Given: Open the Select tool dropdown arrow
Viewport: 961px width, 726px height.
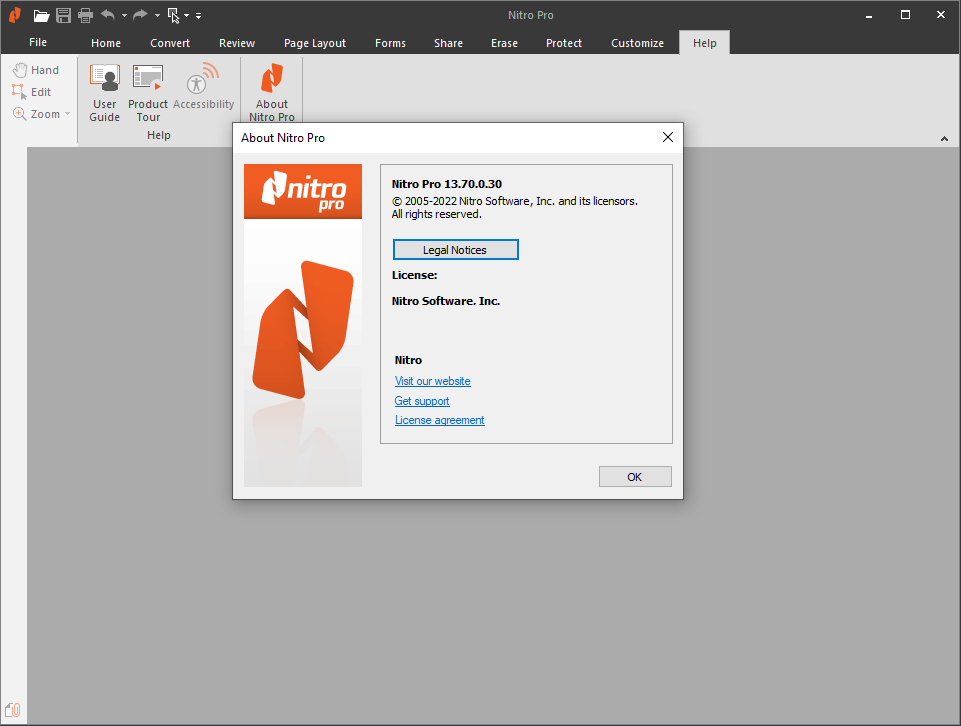Looking at the screenshot, I should pos(186,15).
